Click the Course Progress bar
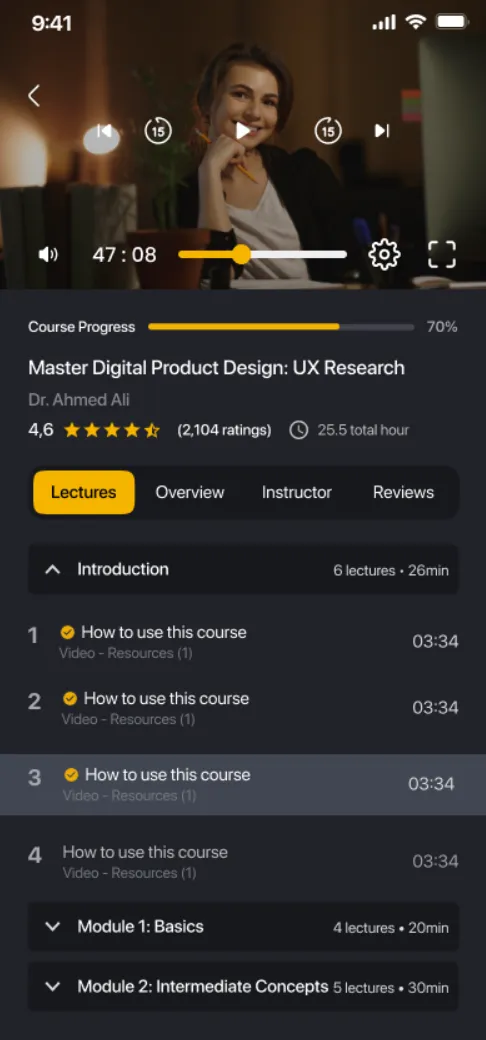 pos(281,327)
